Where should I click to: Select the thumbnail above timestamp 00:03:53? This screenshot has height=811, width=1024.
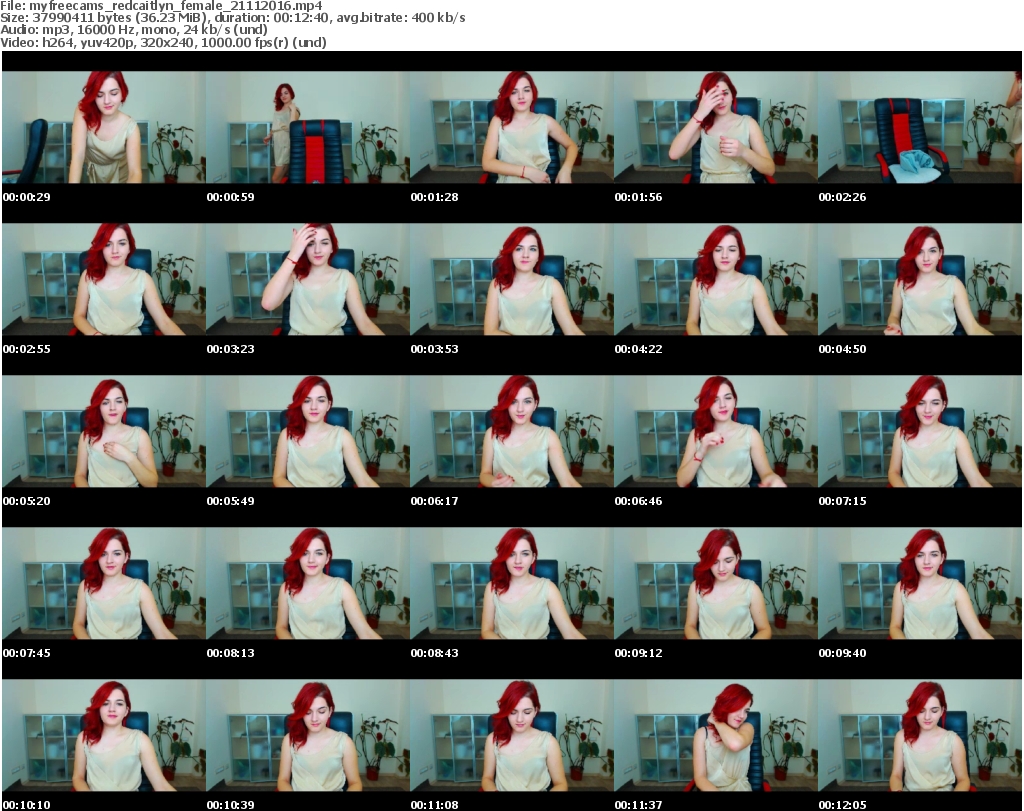click(511, 279)
